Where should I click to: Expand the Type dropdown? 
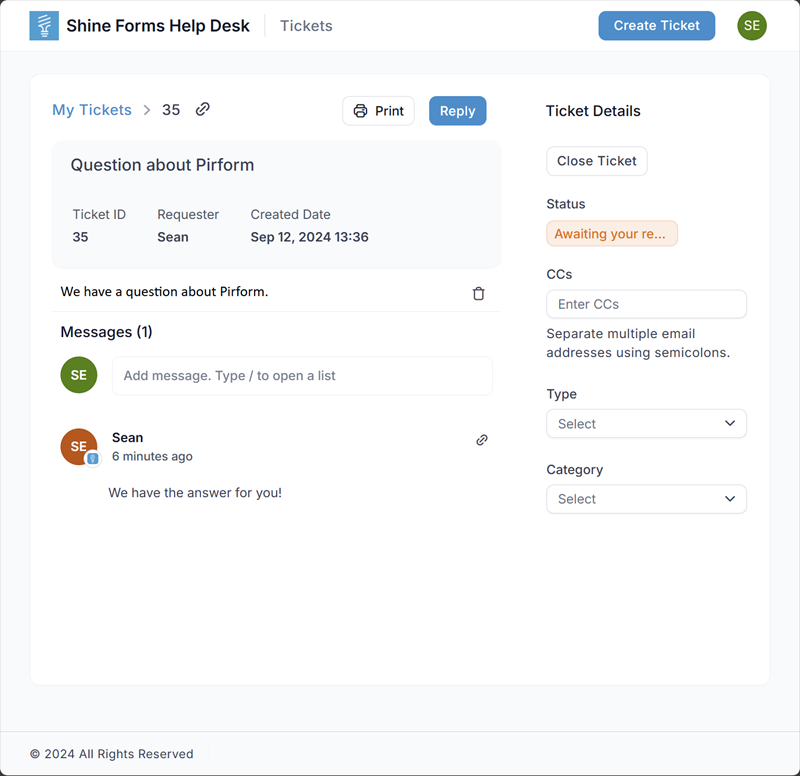click(x=646, y=424)
